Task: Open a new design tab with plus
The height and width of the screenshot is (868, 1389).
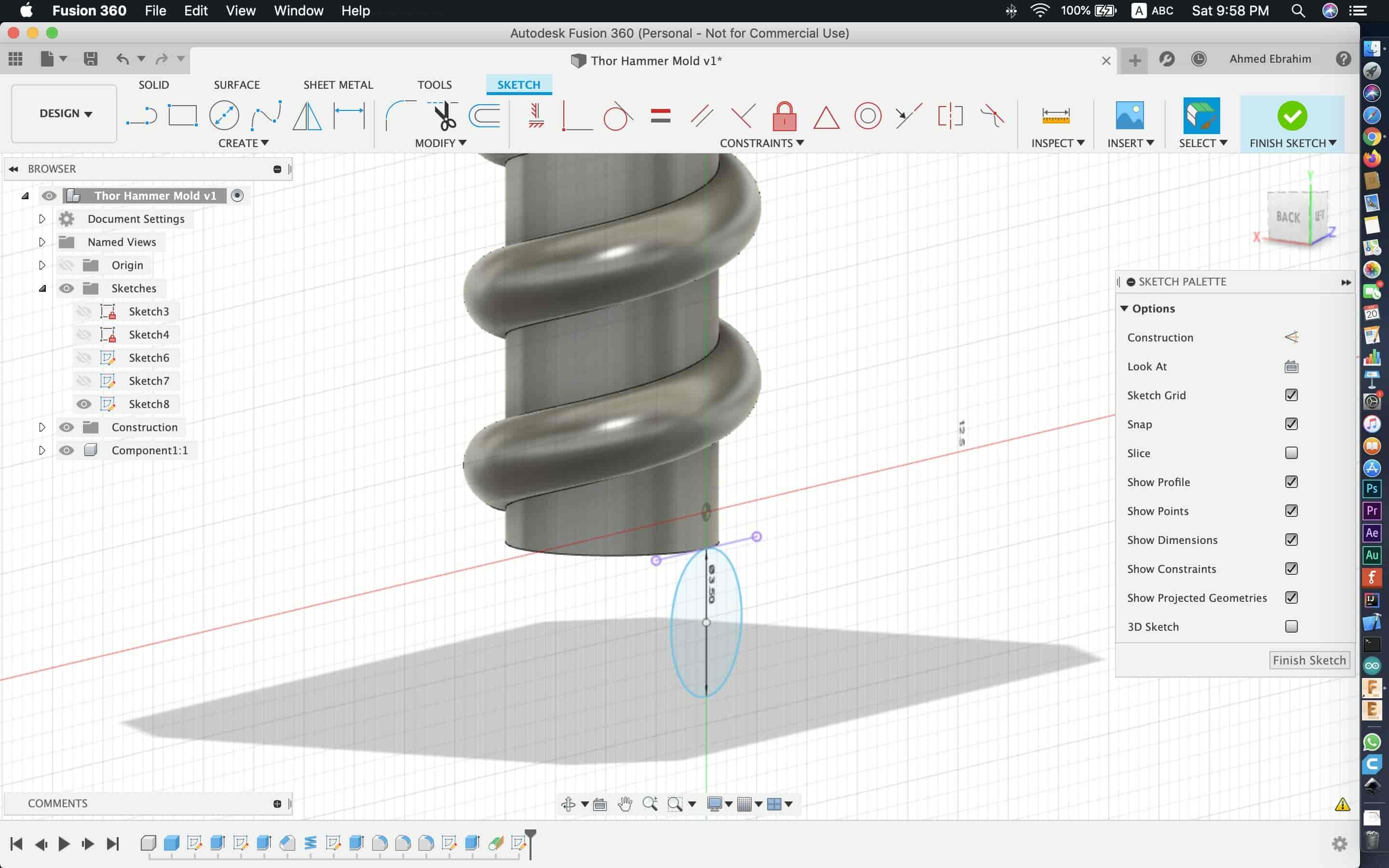Action: (x=1134, y=60)
